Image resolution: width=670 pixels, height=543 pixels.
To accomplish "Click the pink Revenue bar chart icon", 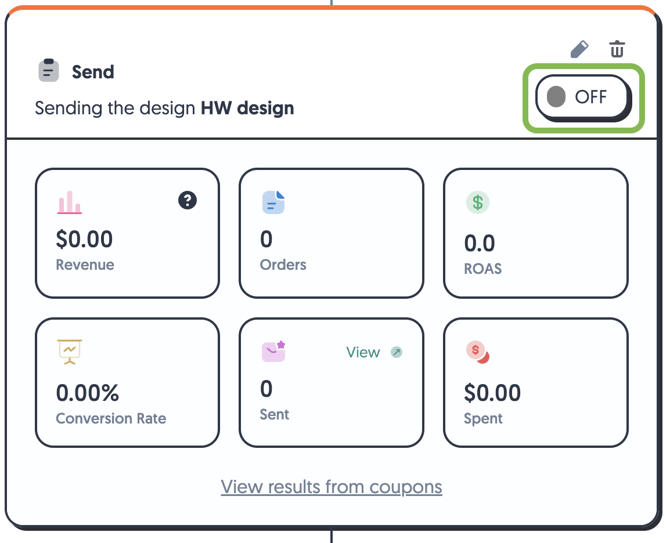I will (69, 202).
